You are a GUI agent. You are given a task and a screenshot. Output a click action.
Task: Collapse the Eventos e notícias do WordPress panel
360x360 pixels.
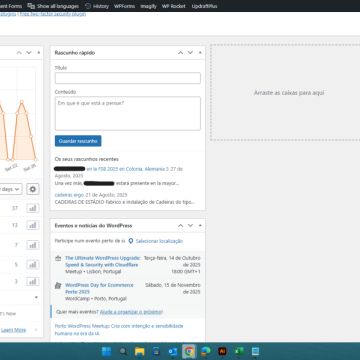coord(200,226)
